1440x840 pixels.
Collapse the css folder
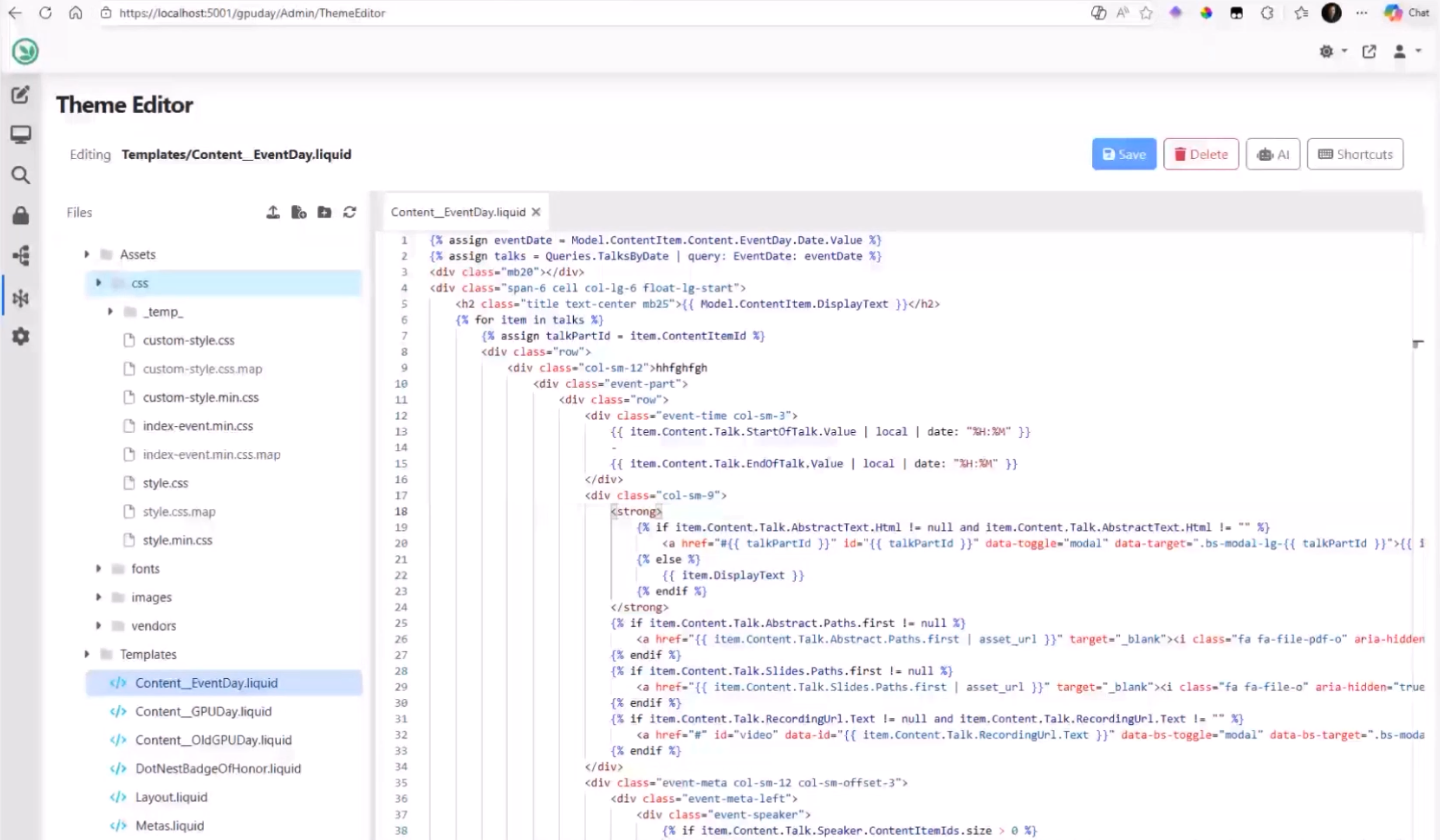(99, 283)
